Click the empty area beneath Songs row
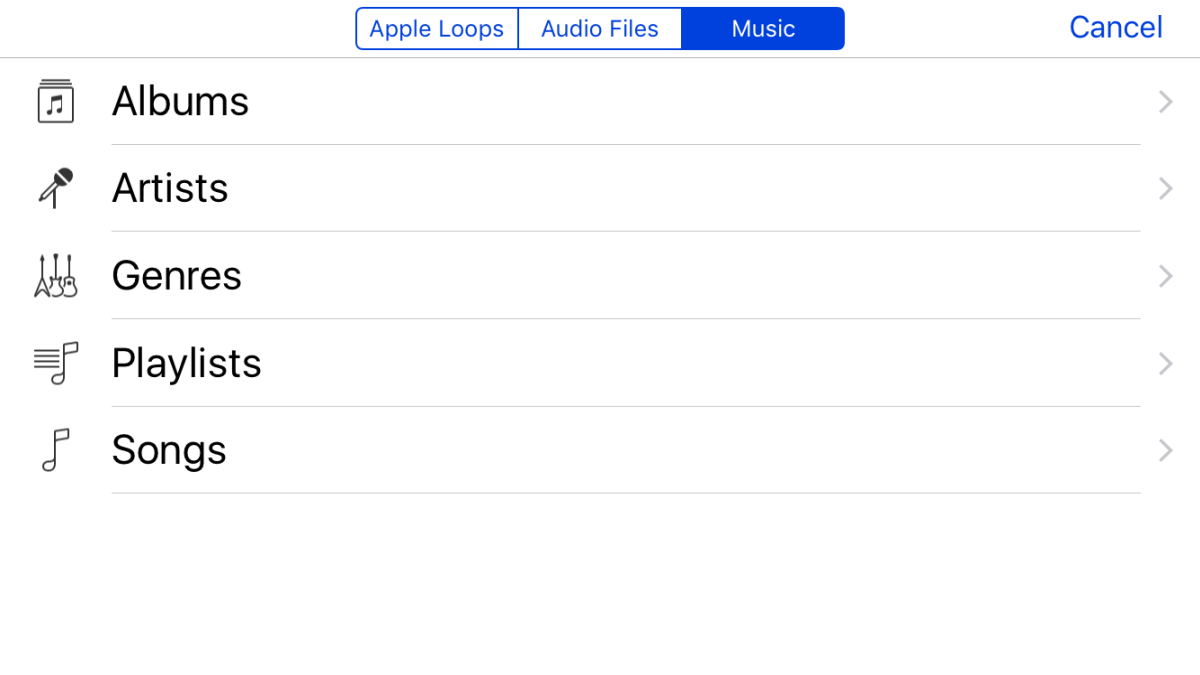This screenshot has width=1200, height=675. point(600,584)
